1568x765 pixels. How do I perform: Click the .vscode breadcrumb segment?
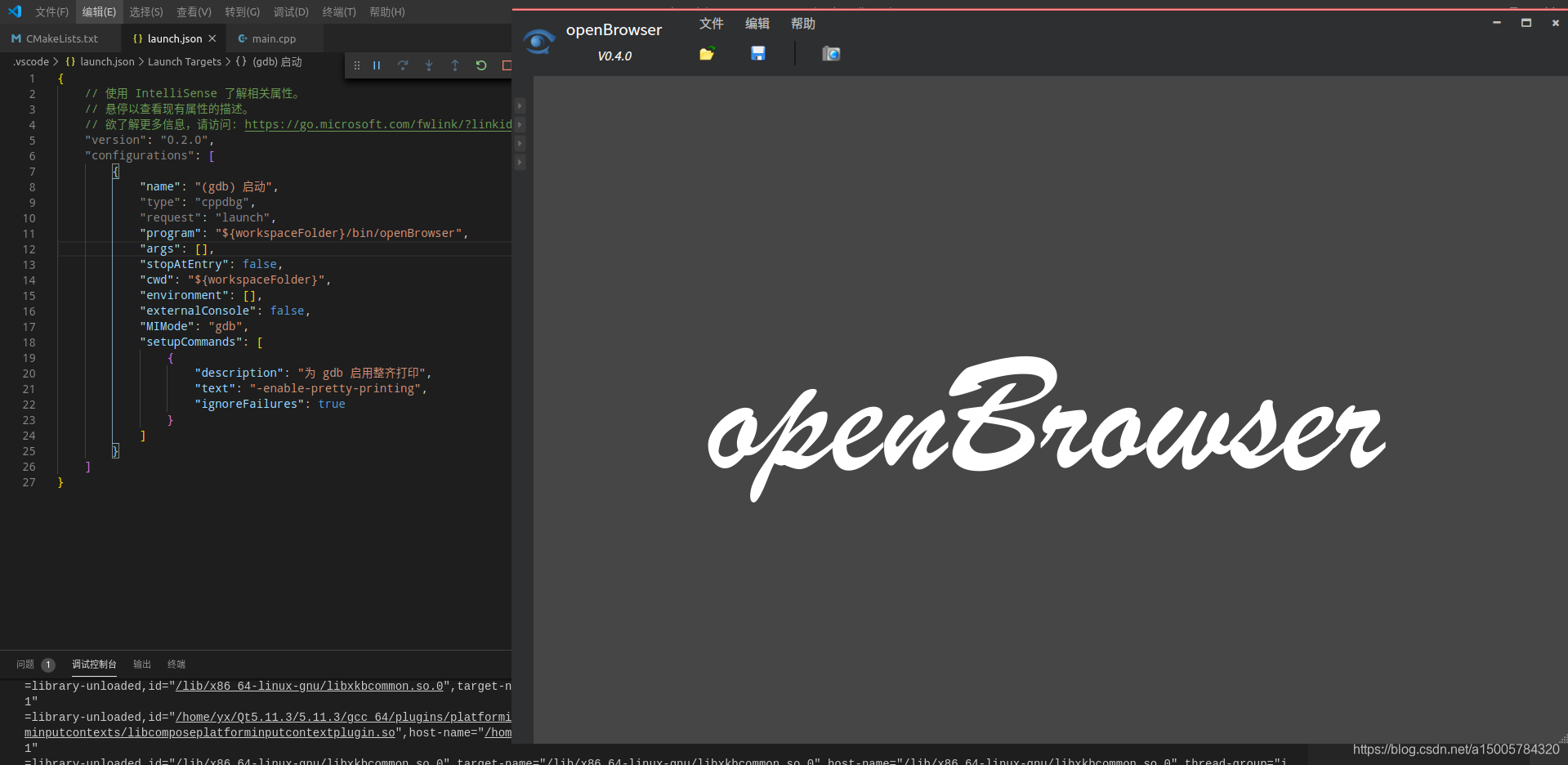coord(31,62)
